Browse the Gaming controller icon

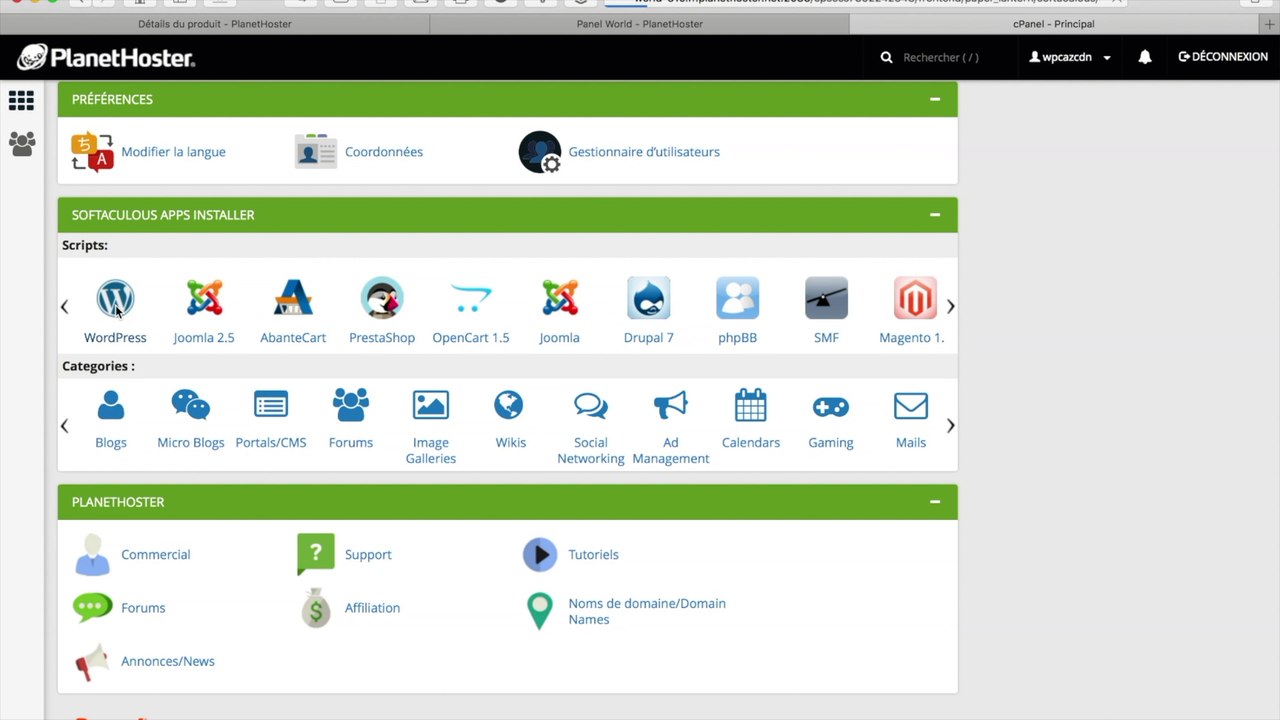(x=831, y=406)
